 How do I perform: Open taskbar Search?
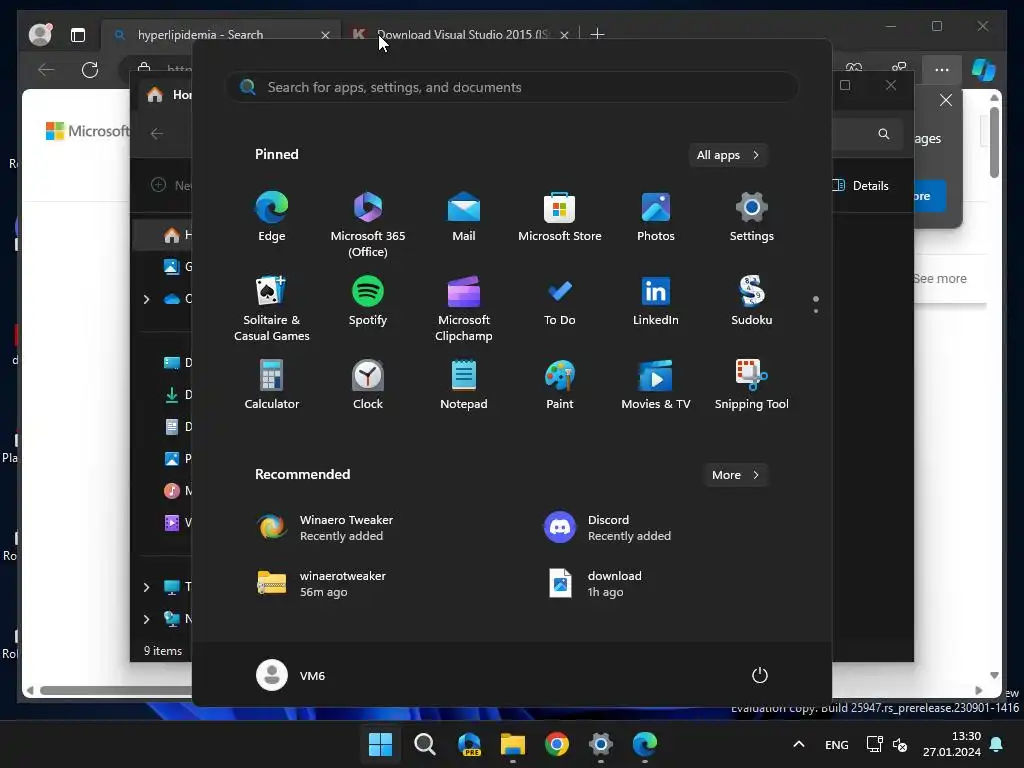tap(424, 744)
